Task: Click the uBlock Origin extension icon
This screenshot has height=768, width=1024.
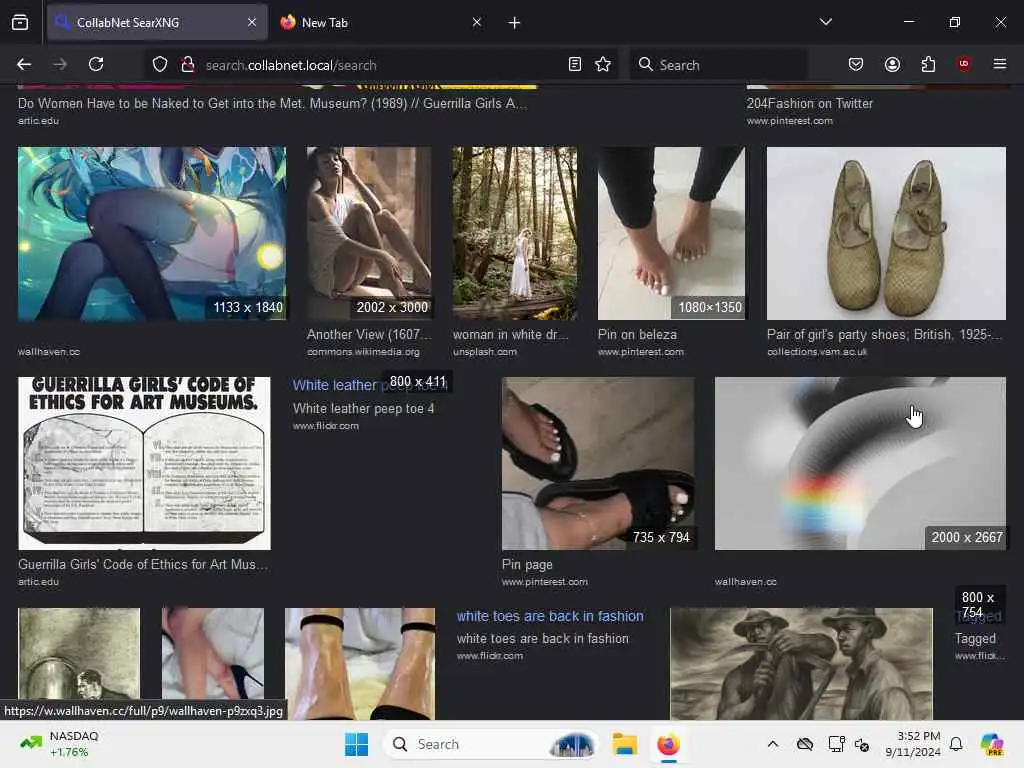Action: pos(964,64)
